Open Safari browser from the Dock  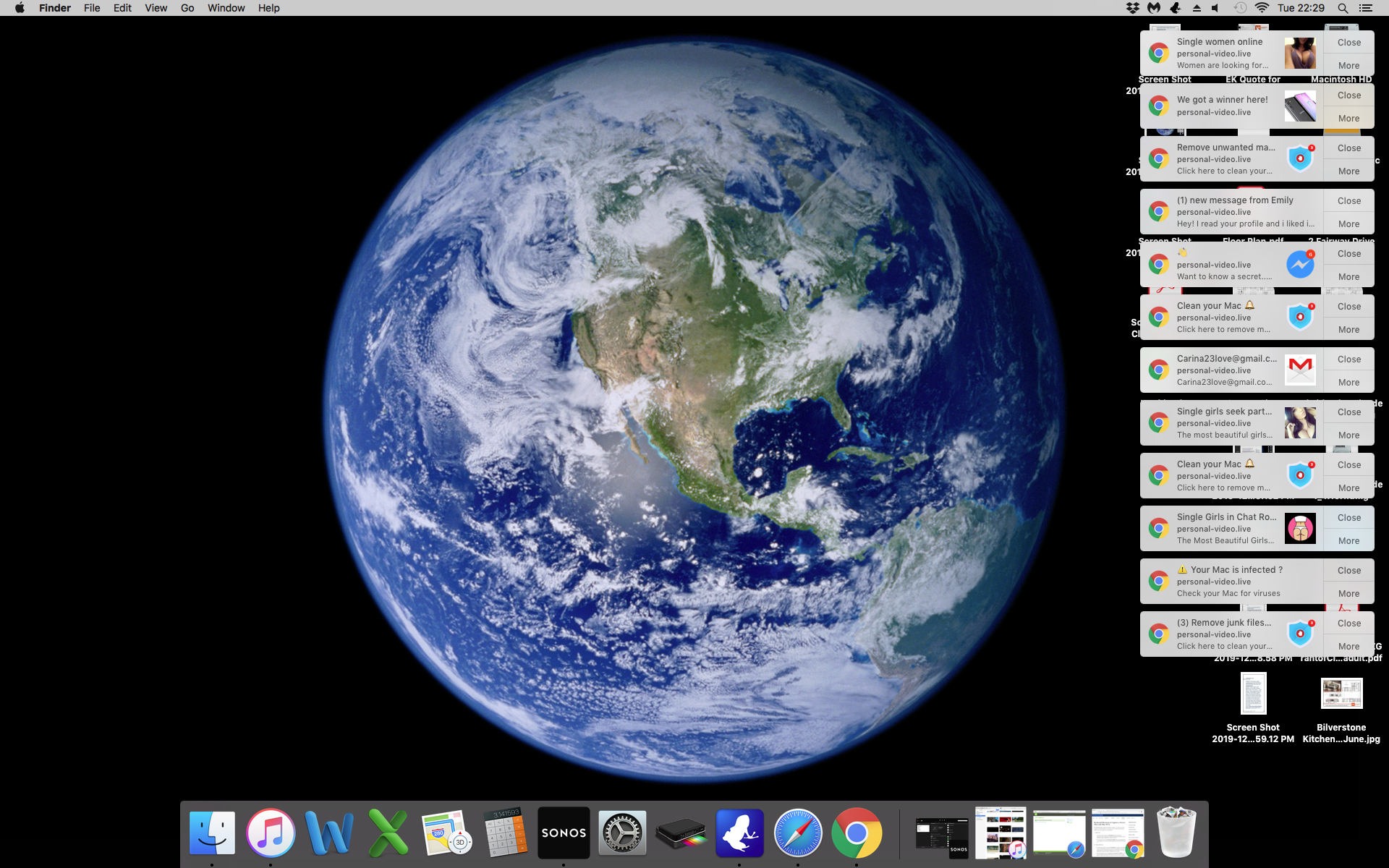(x=798, y=833)
